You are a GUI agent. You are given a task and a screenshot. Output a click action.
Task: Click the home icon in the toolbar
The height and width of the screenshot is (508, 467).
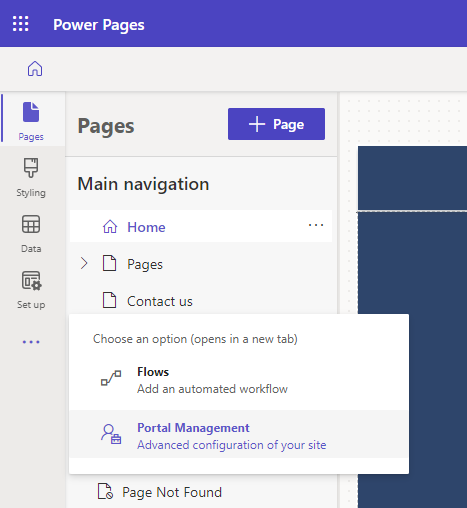[35, 69]
